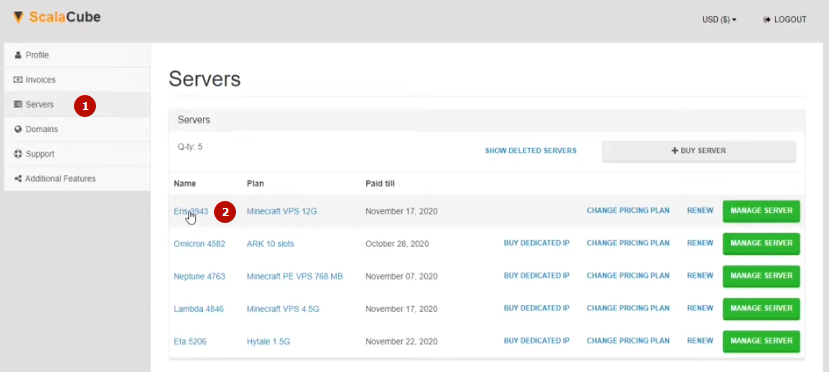Manage server for Neptune 4763
The height and width of the screenshot is (372, 829).
pyautogui.click(x=761, y=276)
